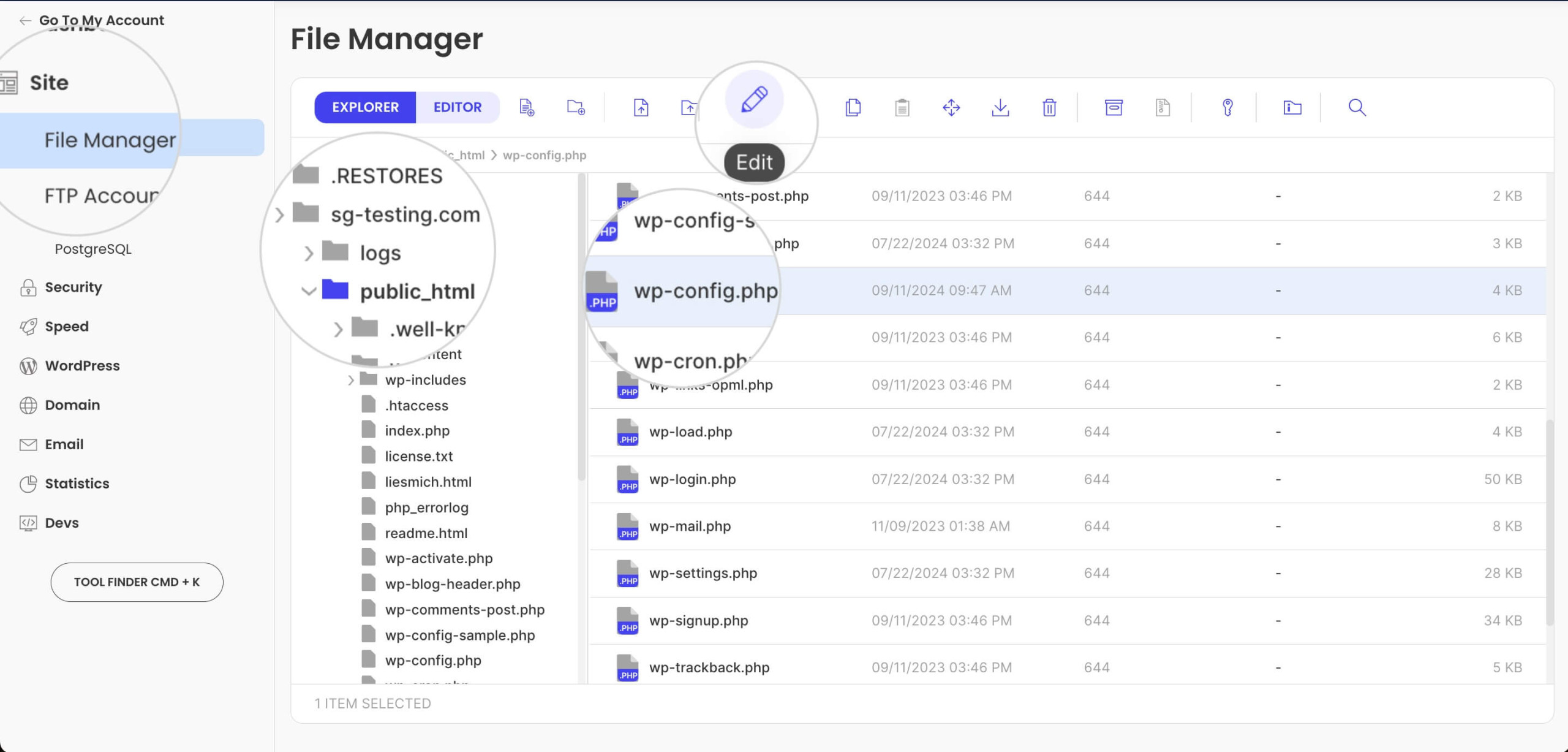Select index.php in the folder tree
The image size is (1568, 752).
[x=417, y=431]
